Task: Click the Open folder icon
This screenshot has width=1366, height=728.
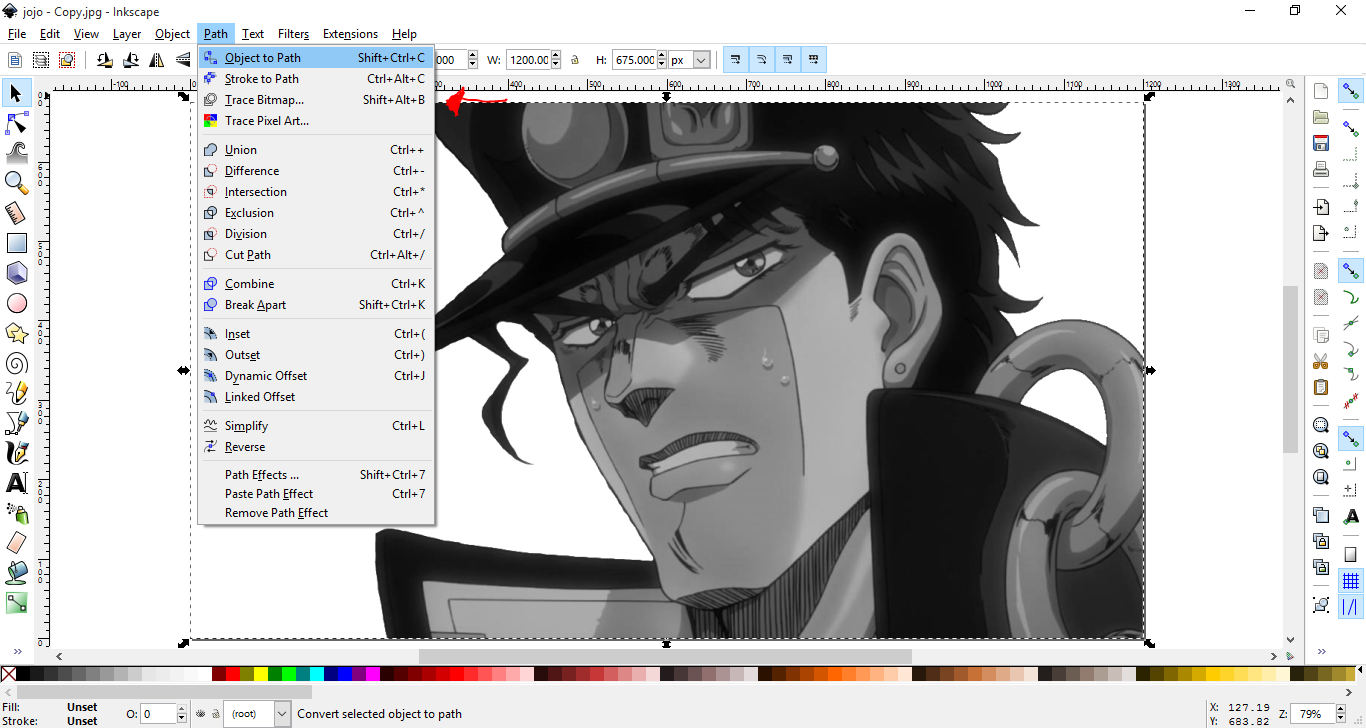Action: point(1321,117)
